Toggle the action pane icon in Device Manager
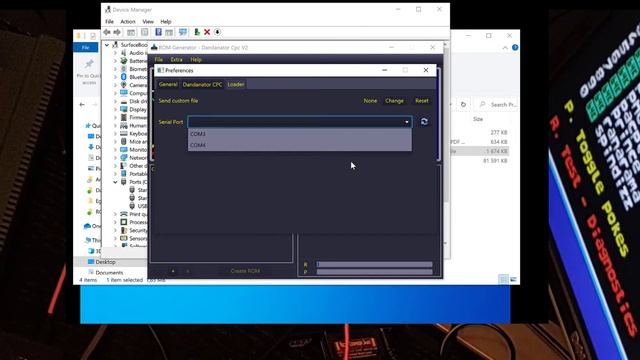The height and width of the screenshot is (360, 640). pos(169,32)
